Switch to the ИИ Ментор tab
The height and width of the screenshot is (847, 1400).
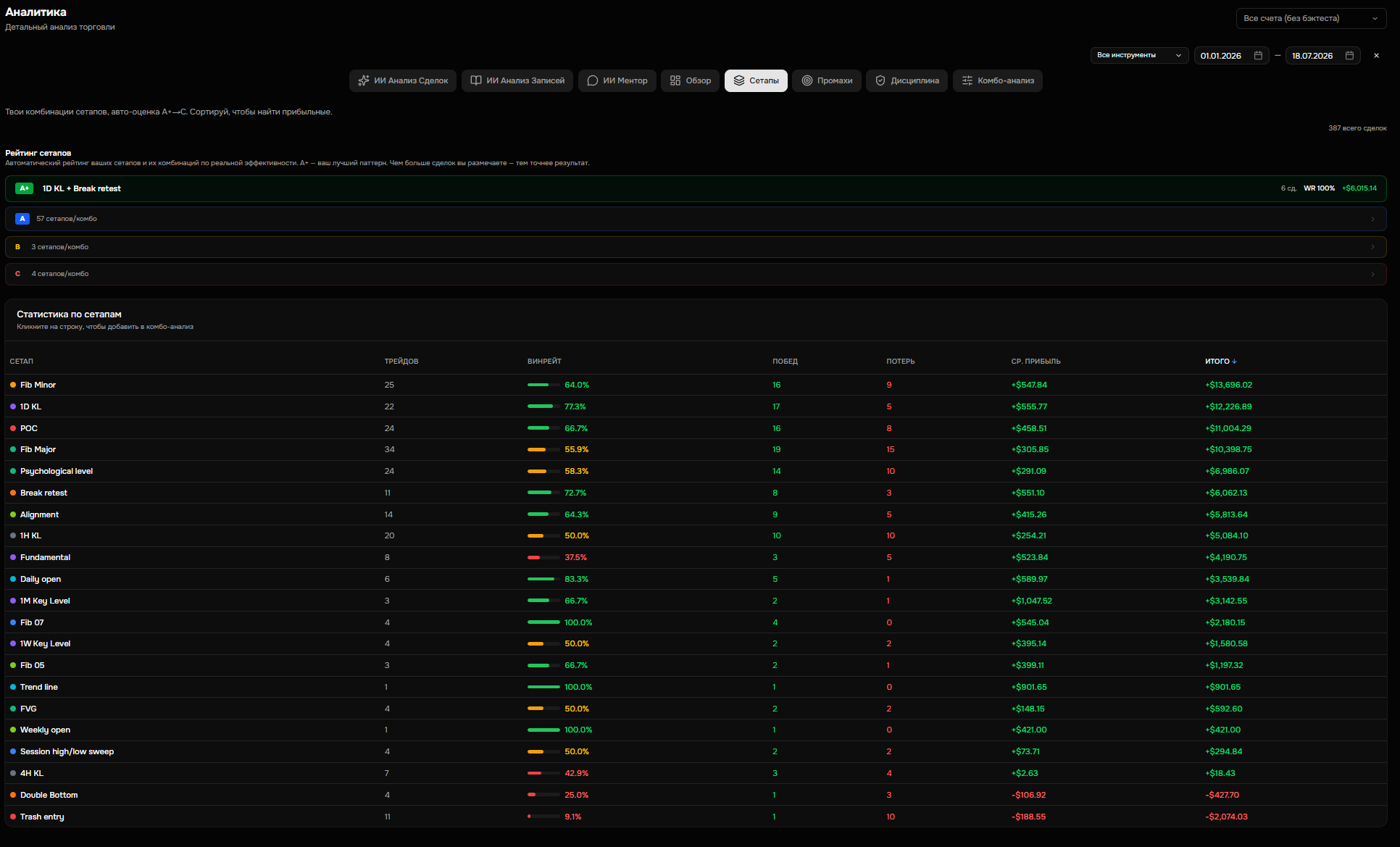tap(617, 80)
